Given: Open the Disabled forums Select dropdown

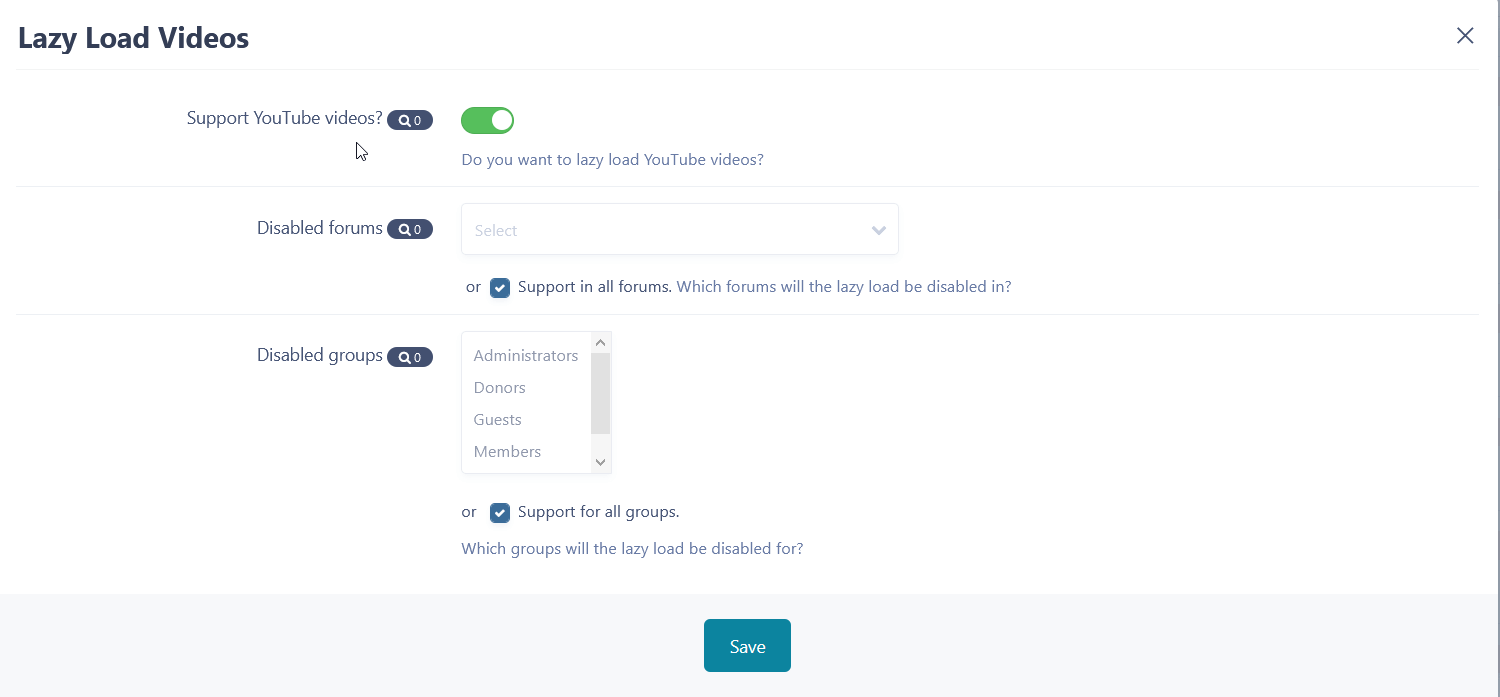Looking at the screenshot, I should pyautogui.click(x=680, y=230).
